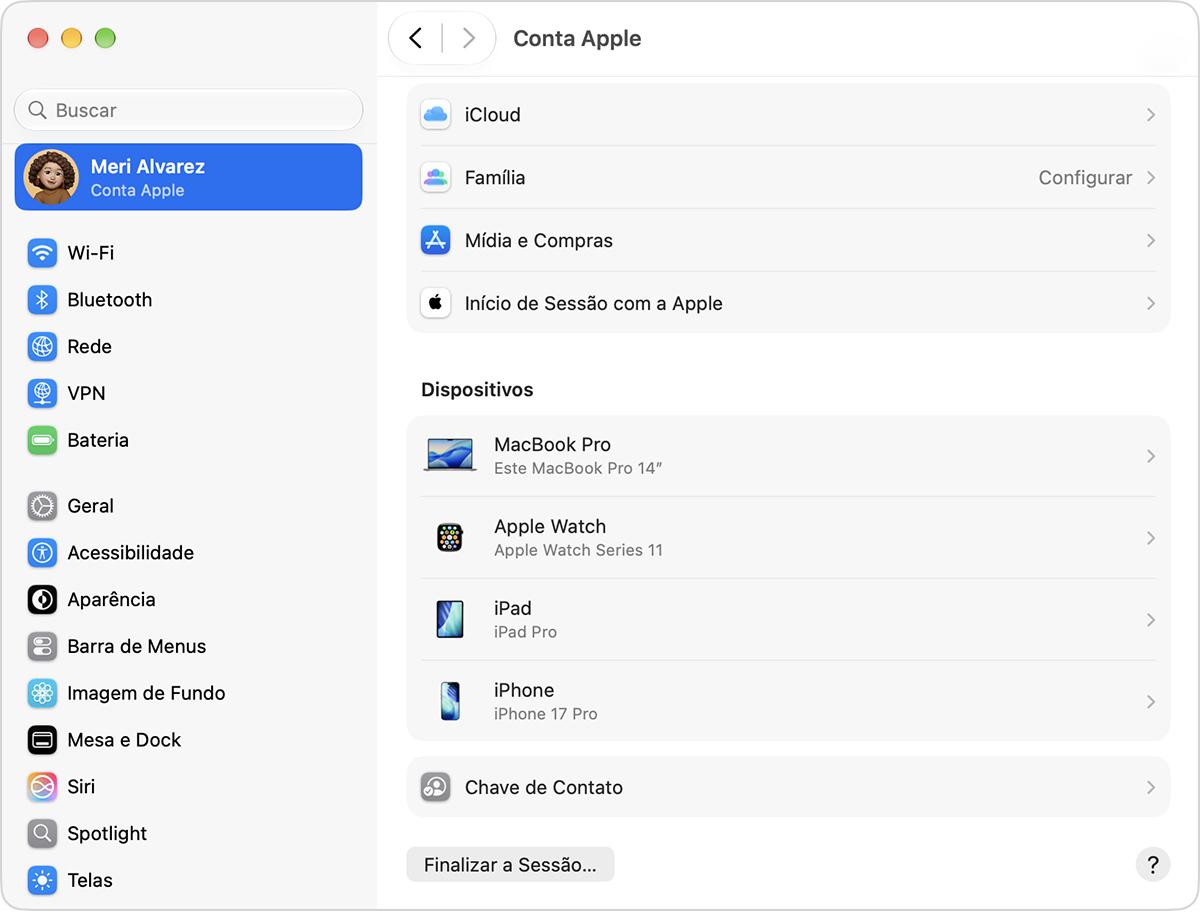Click the Aparência icon
The width and height of the screenshot is (1200, 912).
coord(42,600)
